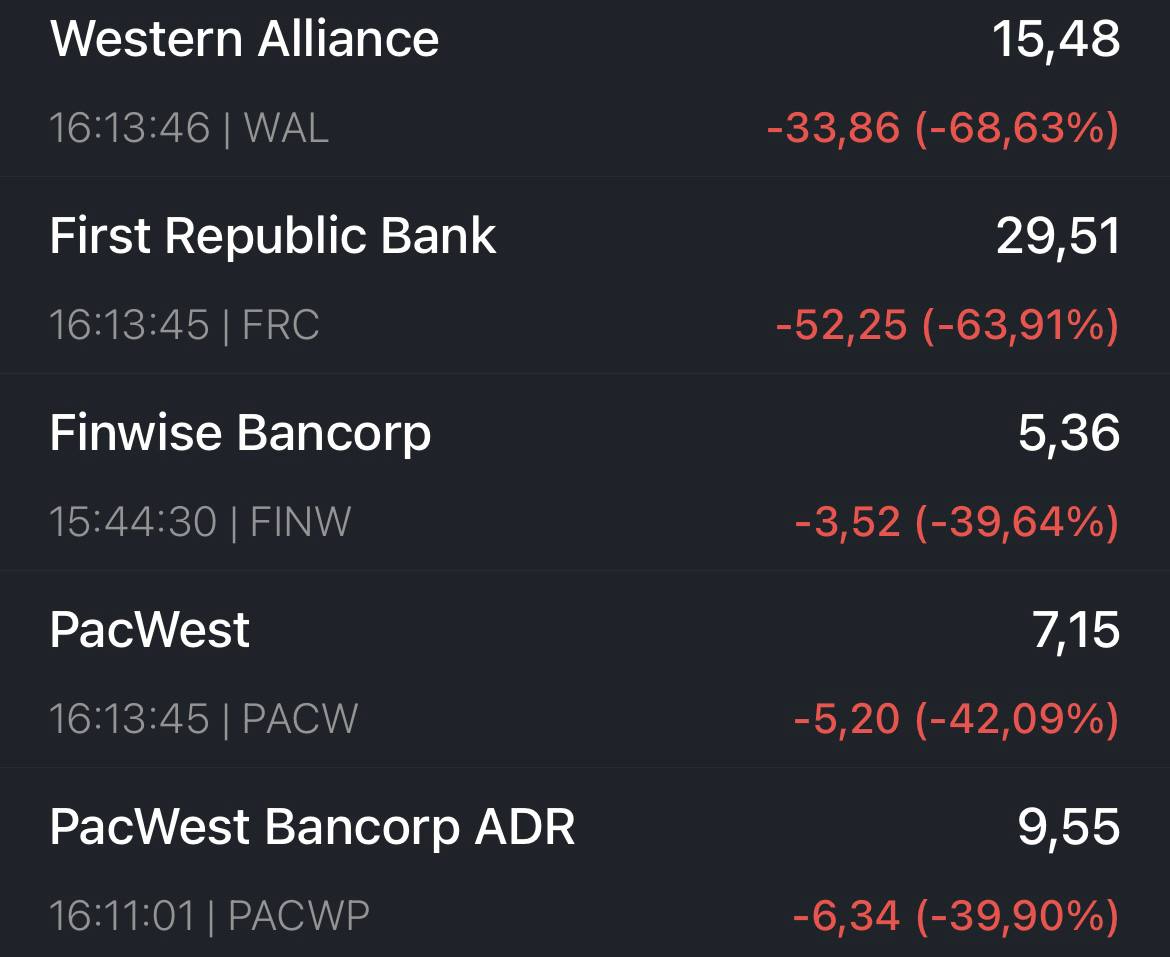Select the FINW ticker label
The height and width of the screenshot is (957, 1170).
coord(300,521)
